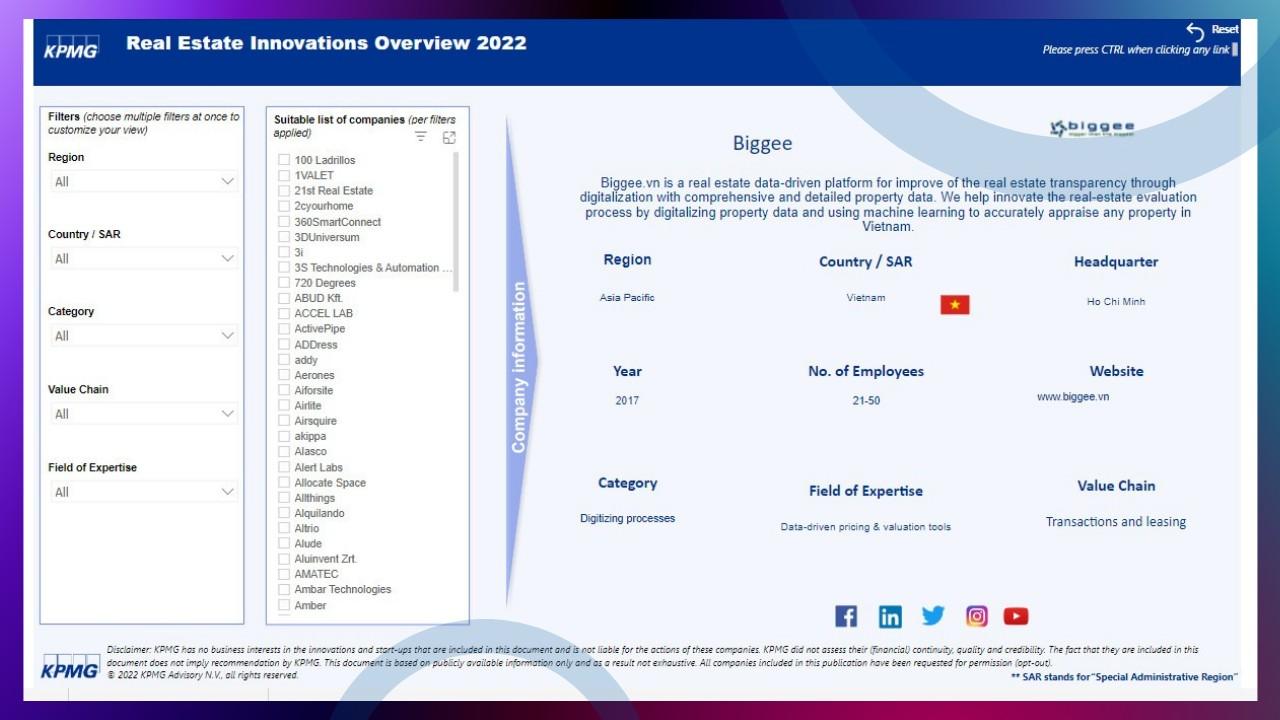Open the Field of Expertise filter dropdown

[x=144, y=492]
